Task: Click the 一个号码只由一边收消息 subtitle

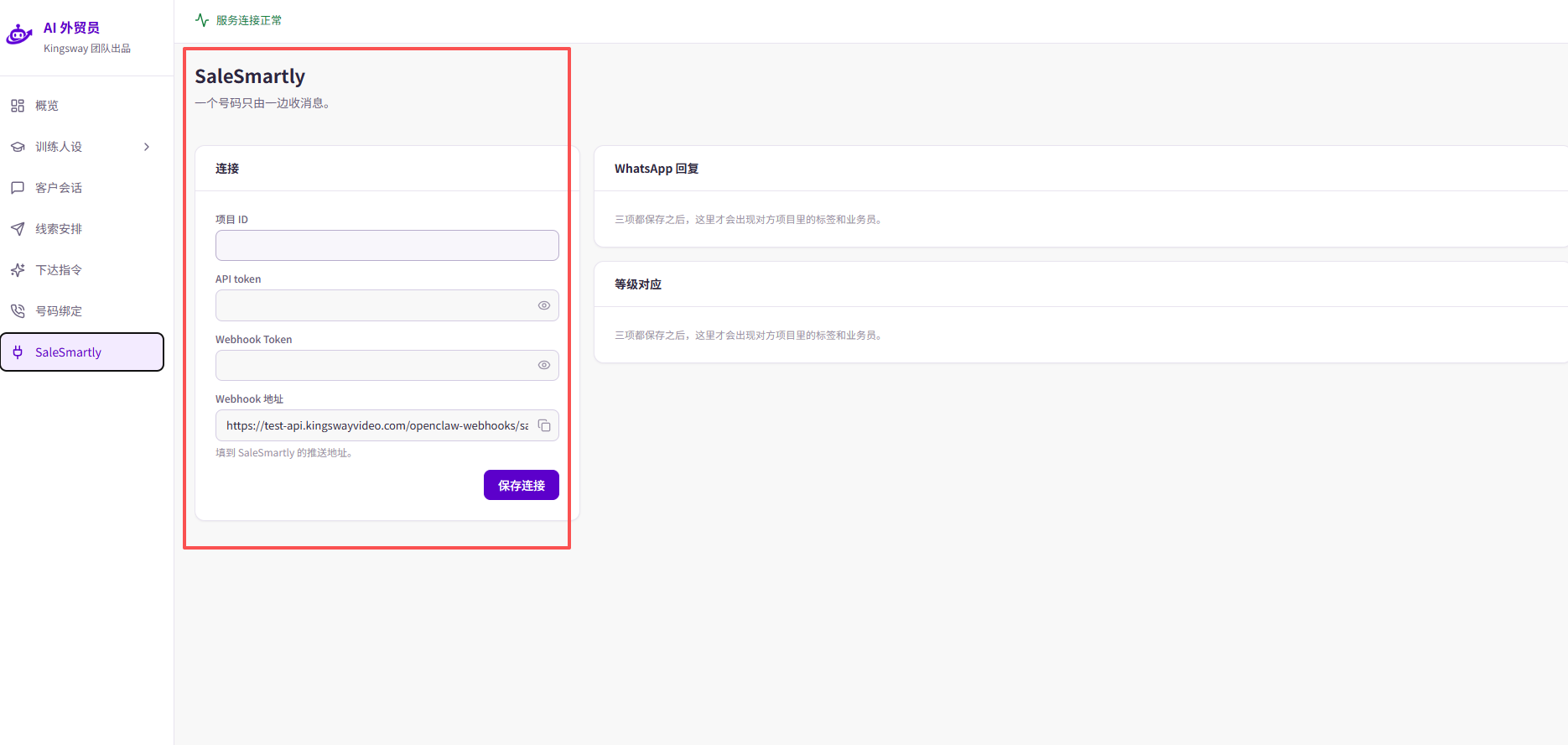Action: tap(263, 103)
